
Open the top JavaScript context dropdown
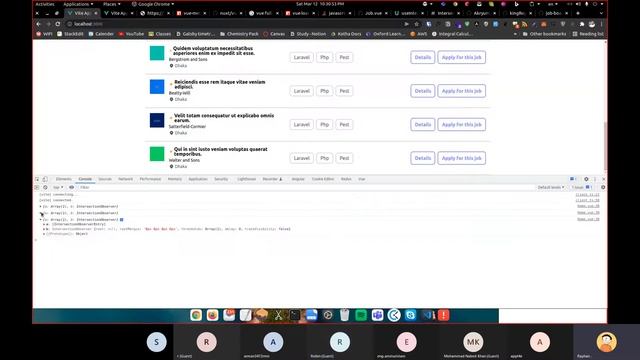point(58,187)
